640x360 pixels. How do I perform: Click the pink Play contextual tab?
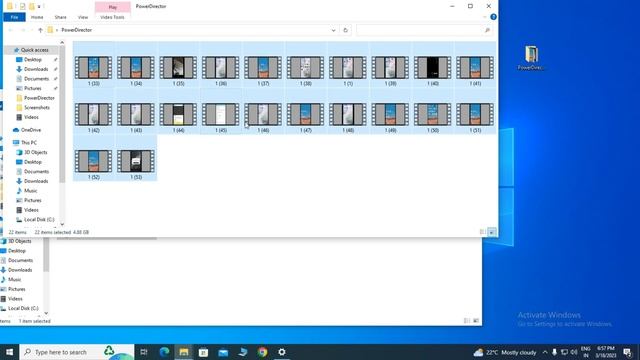tap(113, 7)
